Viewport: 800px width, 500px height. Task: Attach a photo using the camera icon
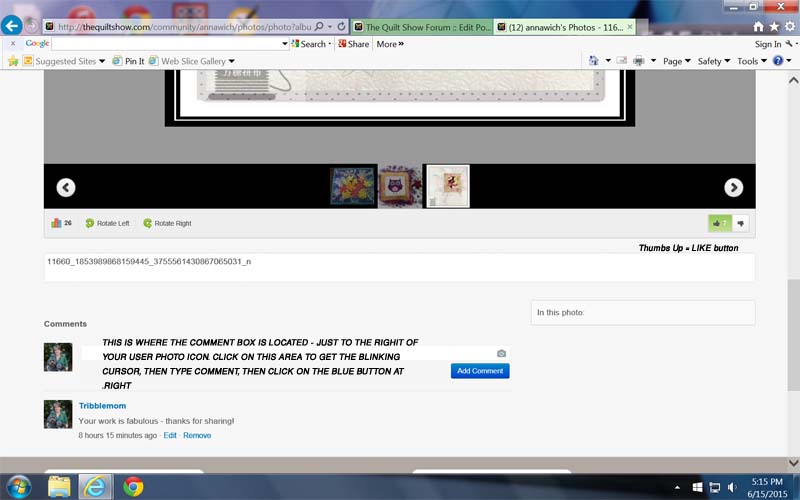click(x=501, y=353)
